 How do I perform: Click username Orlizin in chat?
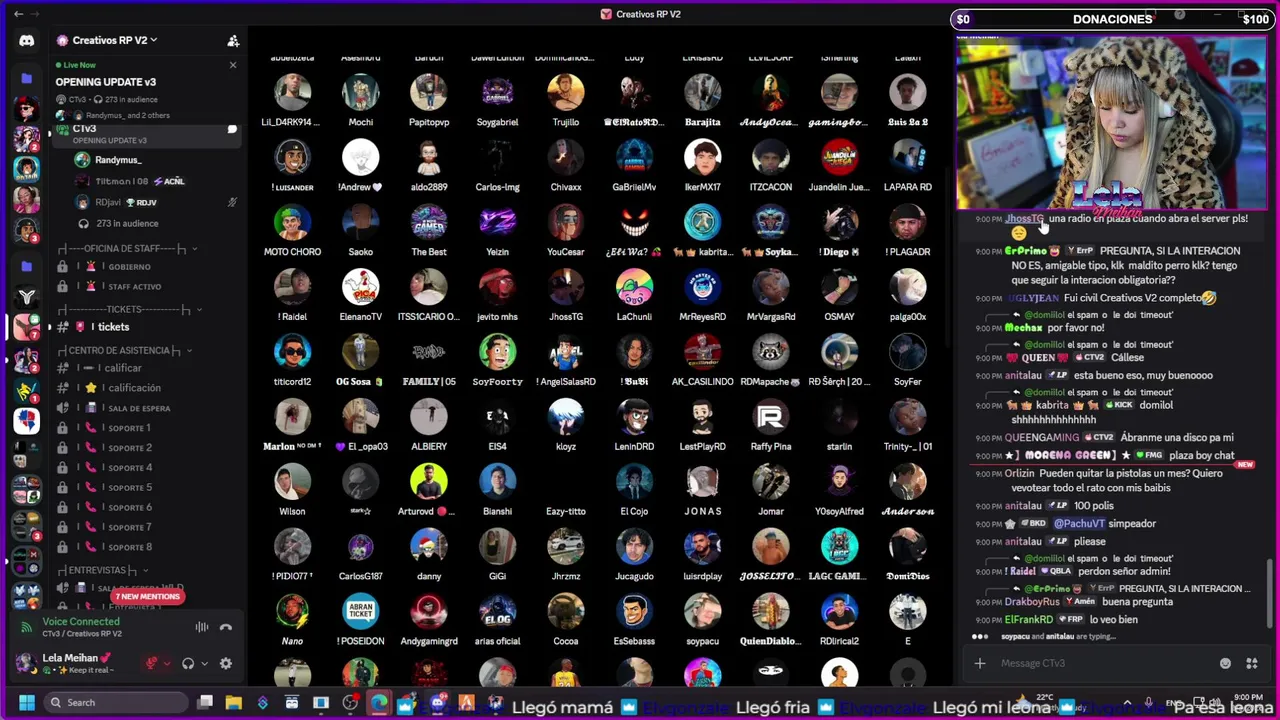click(1019, 474)
